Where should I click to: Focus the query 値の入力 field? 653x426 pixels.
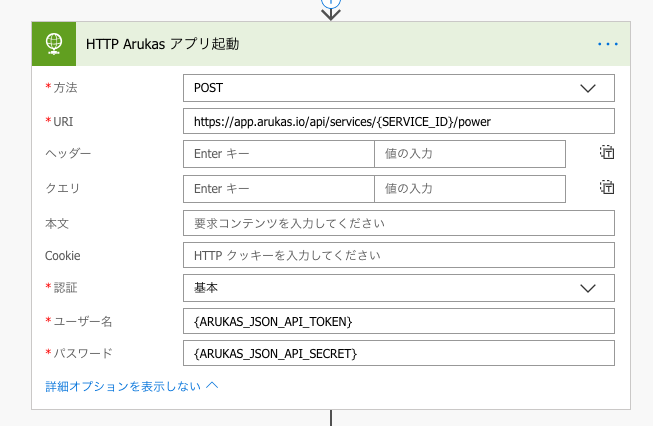469,188
